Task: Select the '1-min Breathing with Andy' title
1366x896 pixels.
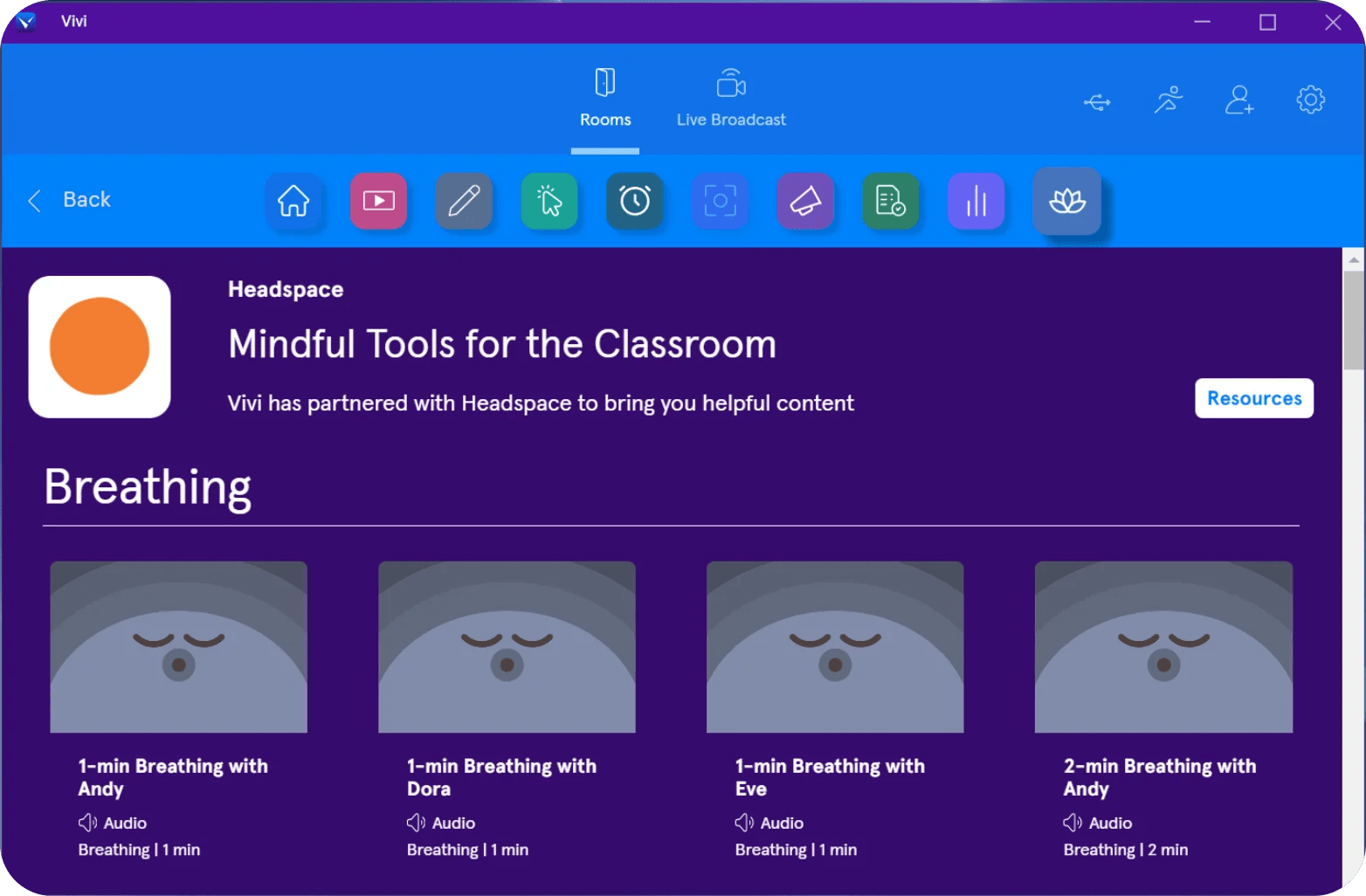Action: [173, 777]
